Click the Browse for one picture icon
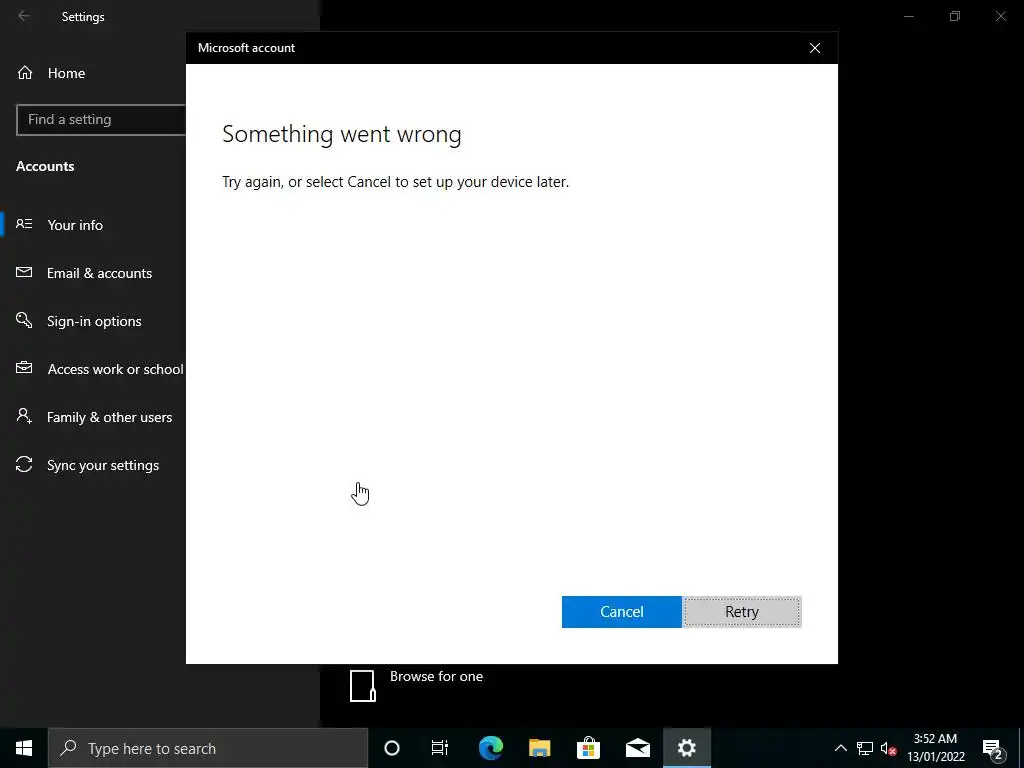 click(362, 686)
